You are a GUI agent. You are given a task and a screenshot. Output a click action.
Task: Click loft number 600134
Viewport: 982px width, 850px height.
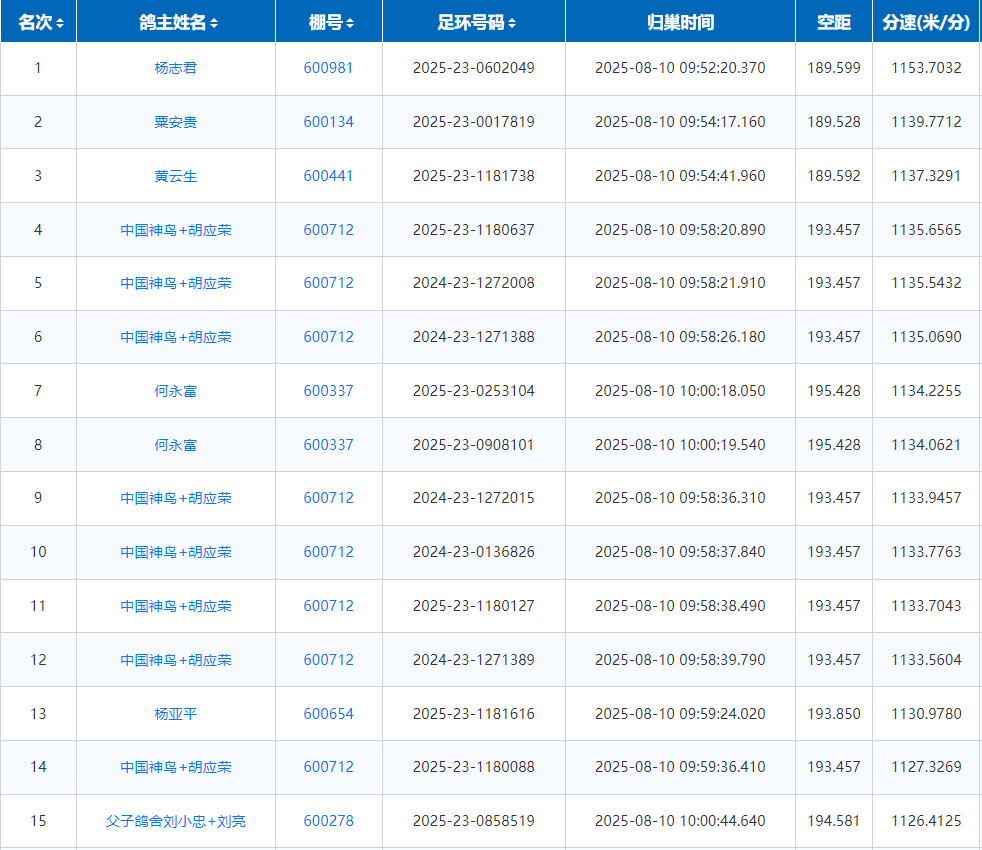[328, 122]
